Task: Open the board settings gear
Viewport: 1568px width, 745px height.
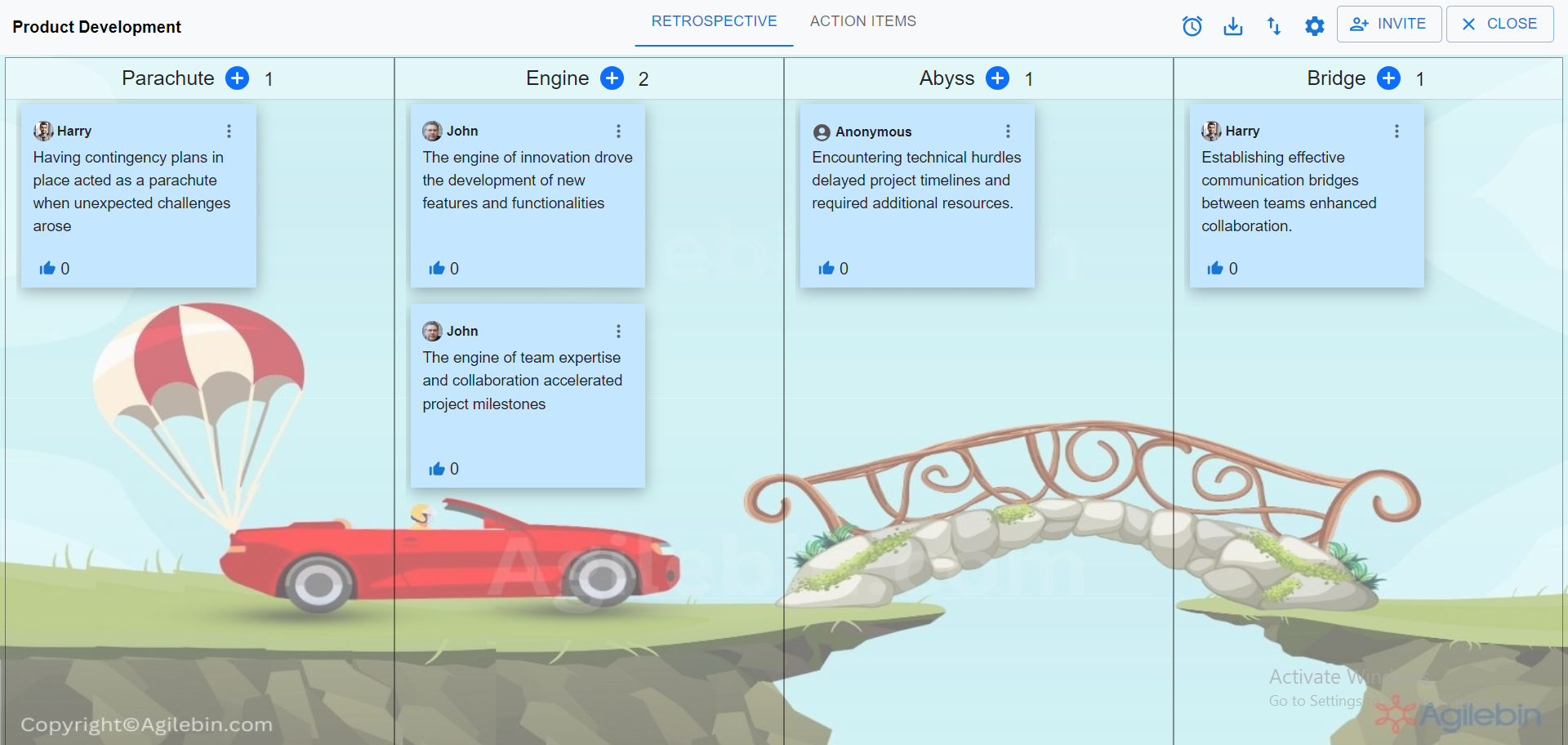Action: [1315, 25]
